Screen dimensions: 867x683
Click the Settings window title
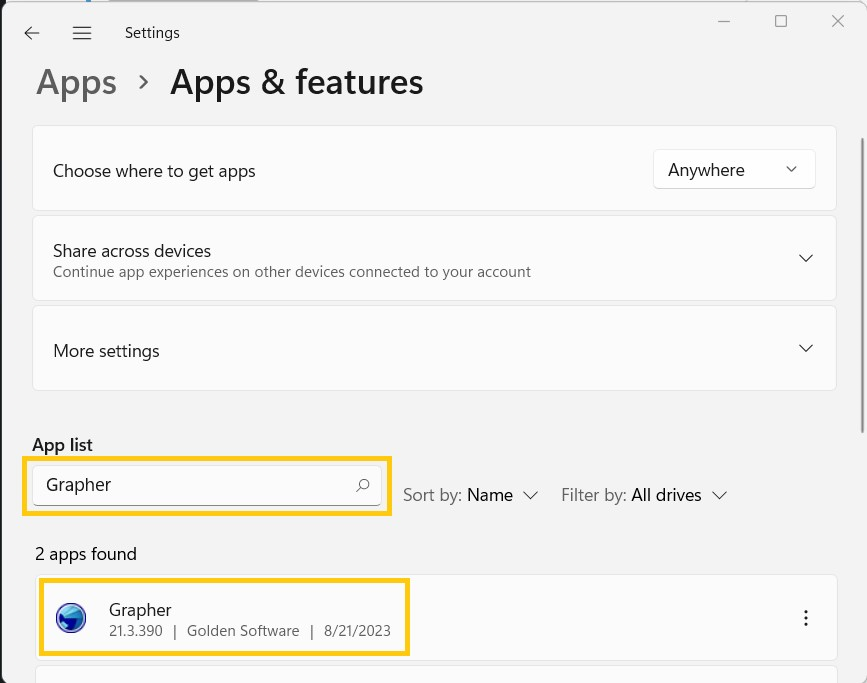[x=152, y=33]
